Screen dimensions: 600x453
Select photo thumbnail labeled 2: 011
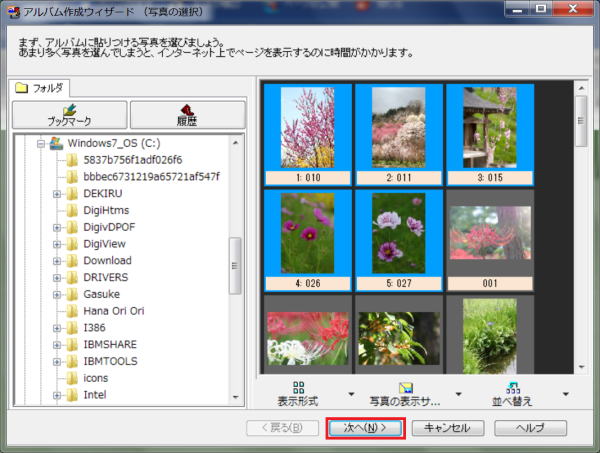399,135
